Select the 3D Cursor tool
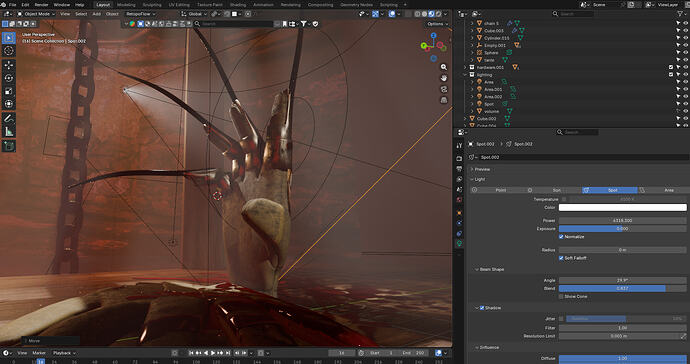The image size is (690, 364). tap(8, 51)
